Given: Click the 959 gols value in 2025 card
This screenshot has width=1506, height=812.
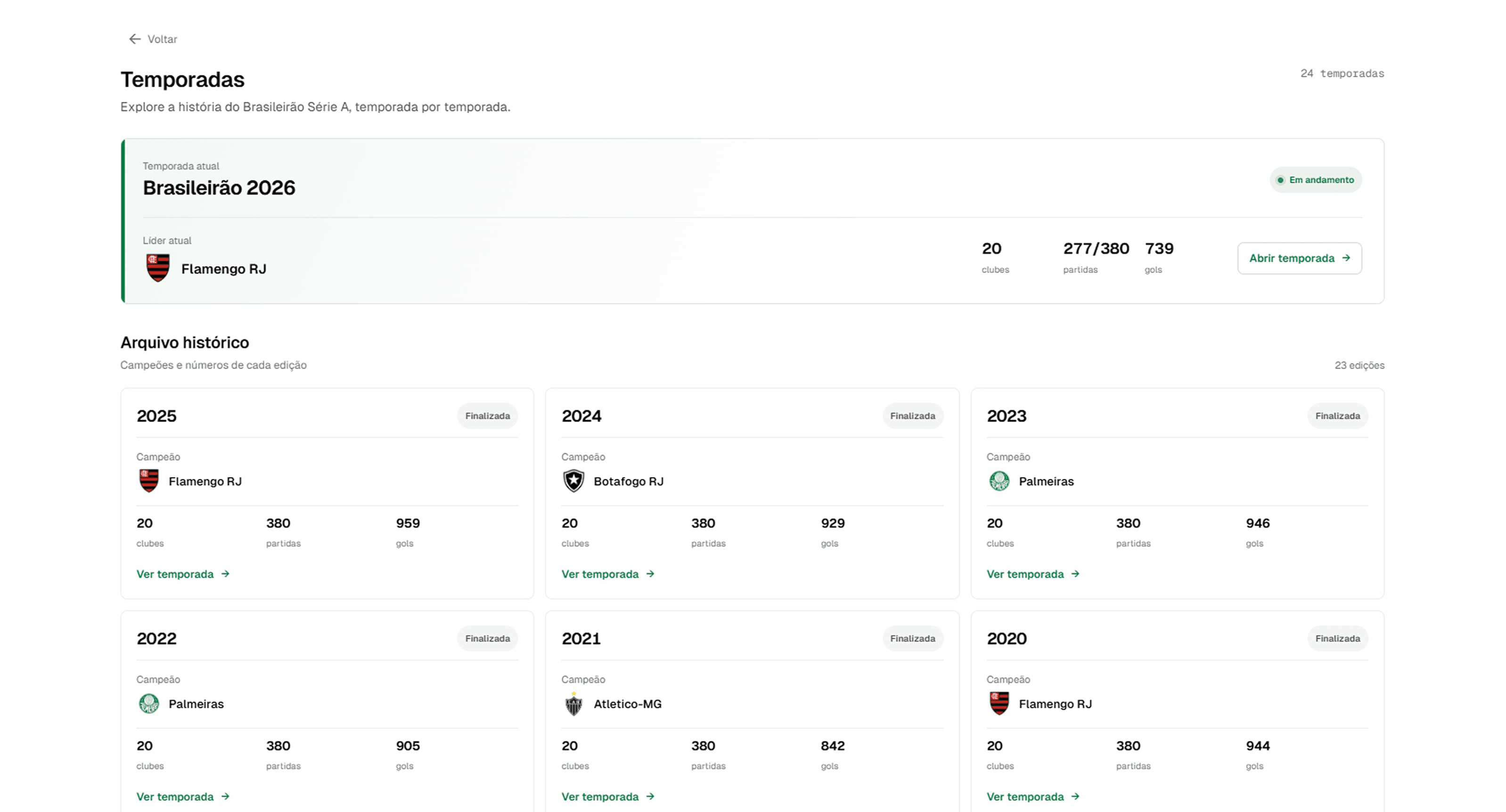Looking at the screenshot, I should pos(408,523).
